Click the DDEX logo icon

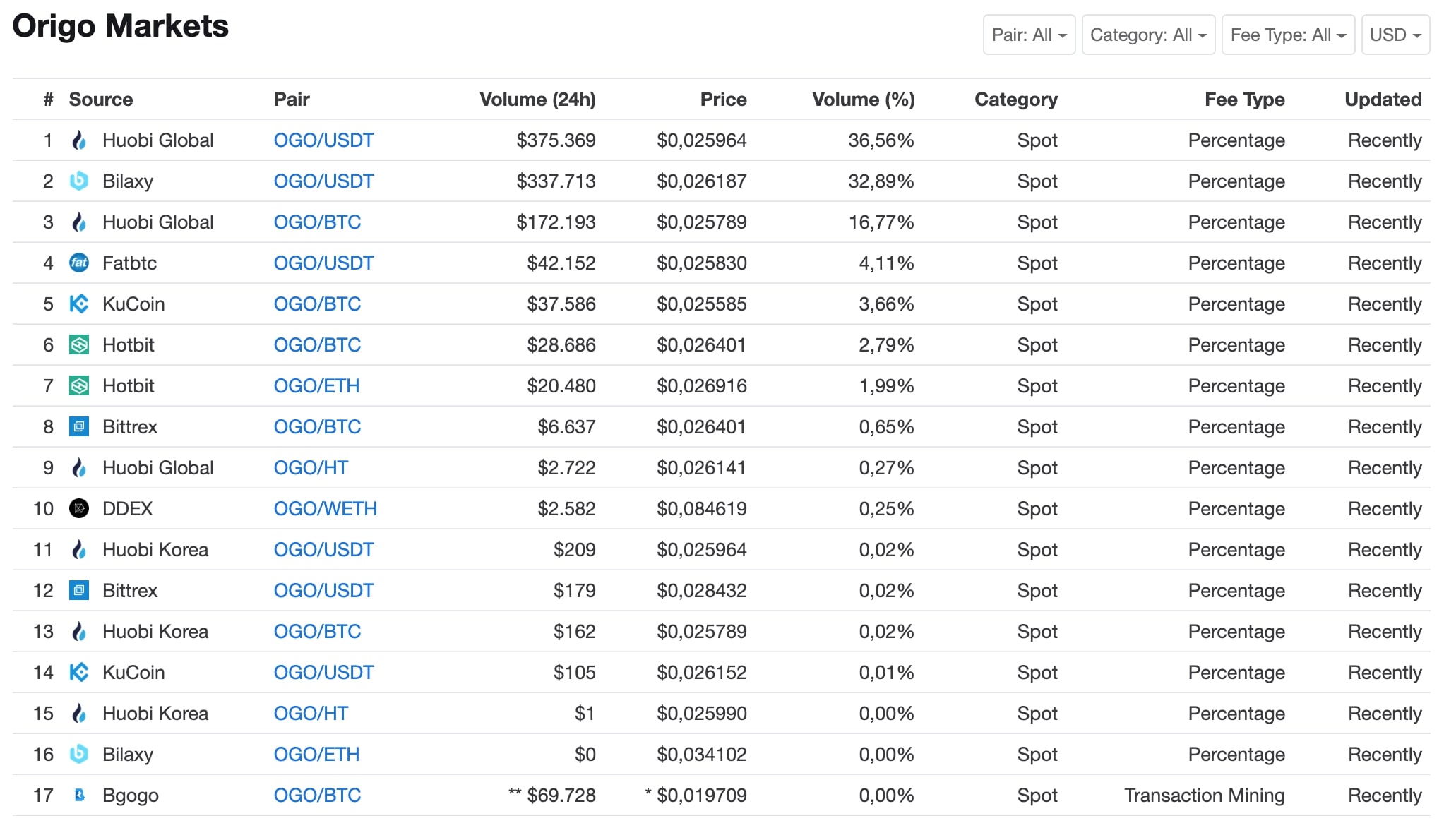point(79,509)
